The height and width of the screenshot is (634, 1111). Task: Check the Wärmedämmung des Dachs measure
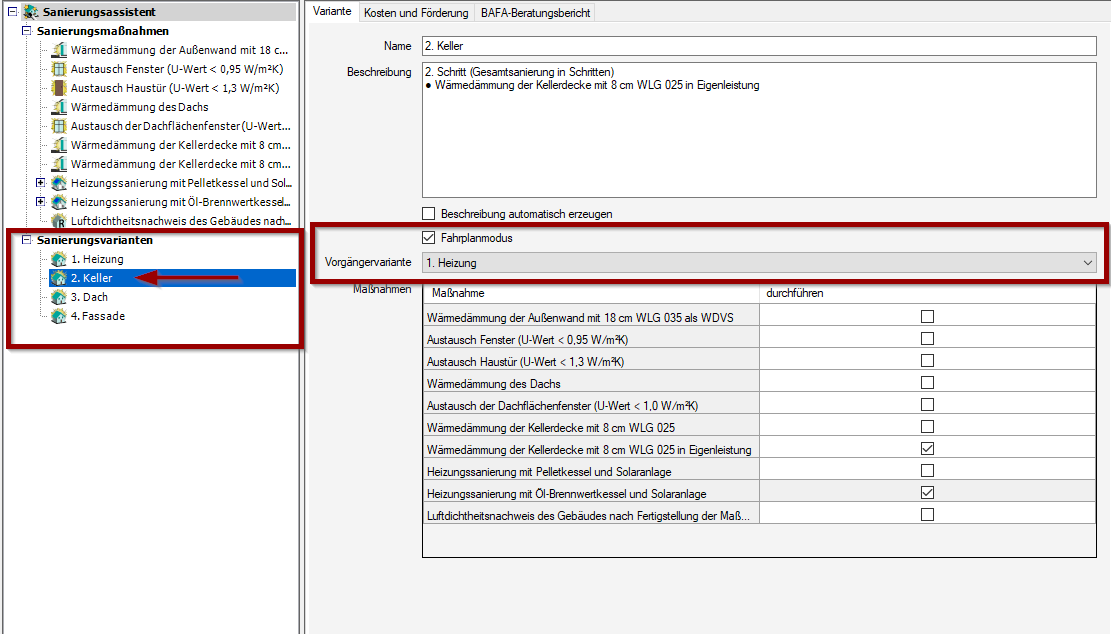(927, 383)
